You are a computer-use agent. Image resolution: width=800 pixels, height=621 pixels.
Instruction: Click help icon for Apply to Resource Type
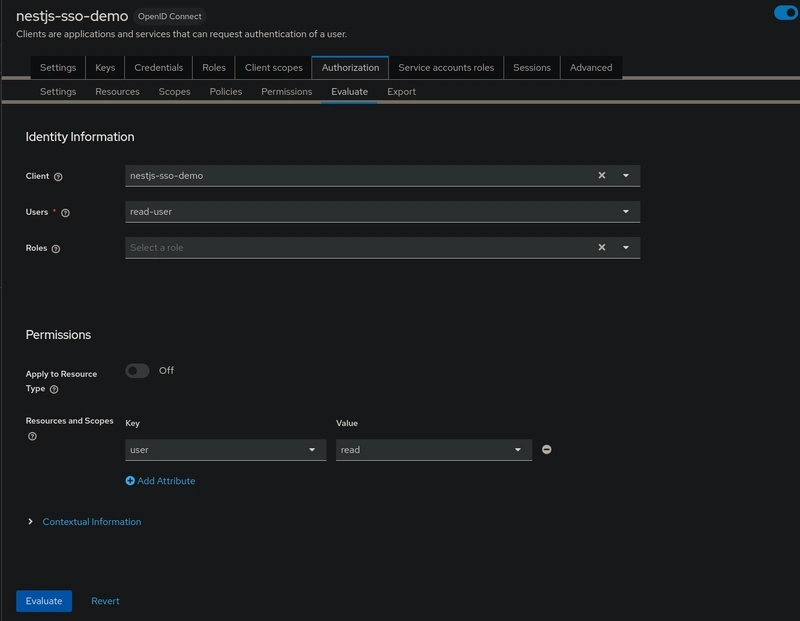click(54, 389)
